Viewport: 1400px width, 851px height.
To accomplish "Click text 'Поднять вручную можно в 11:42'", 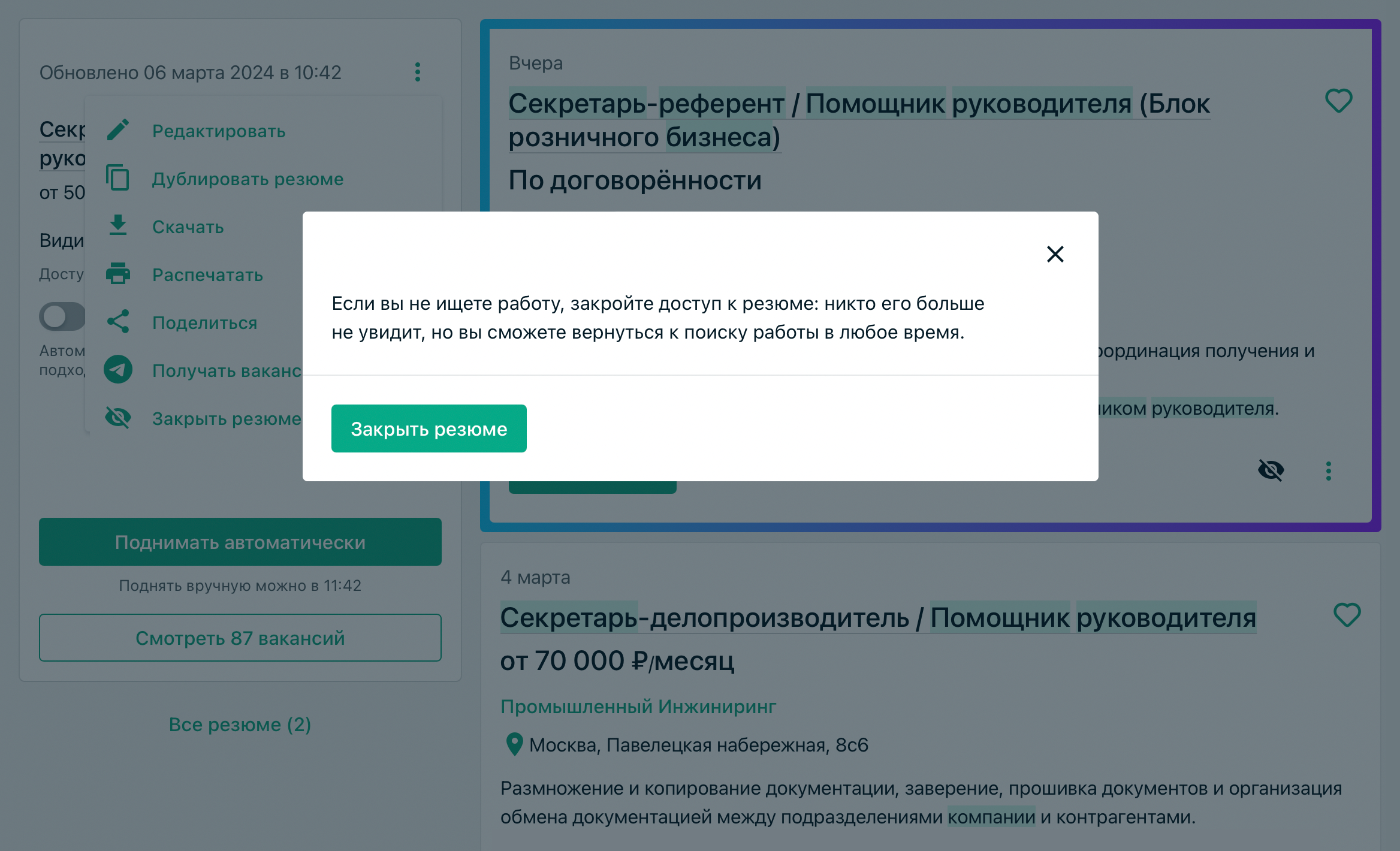I will click(x=240, y=586).
